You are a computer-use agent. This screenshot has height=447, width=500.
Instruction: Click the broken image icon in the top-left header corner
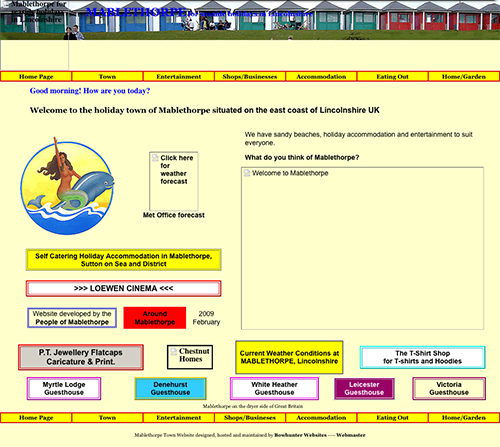(x=6, y=4)
